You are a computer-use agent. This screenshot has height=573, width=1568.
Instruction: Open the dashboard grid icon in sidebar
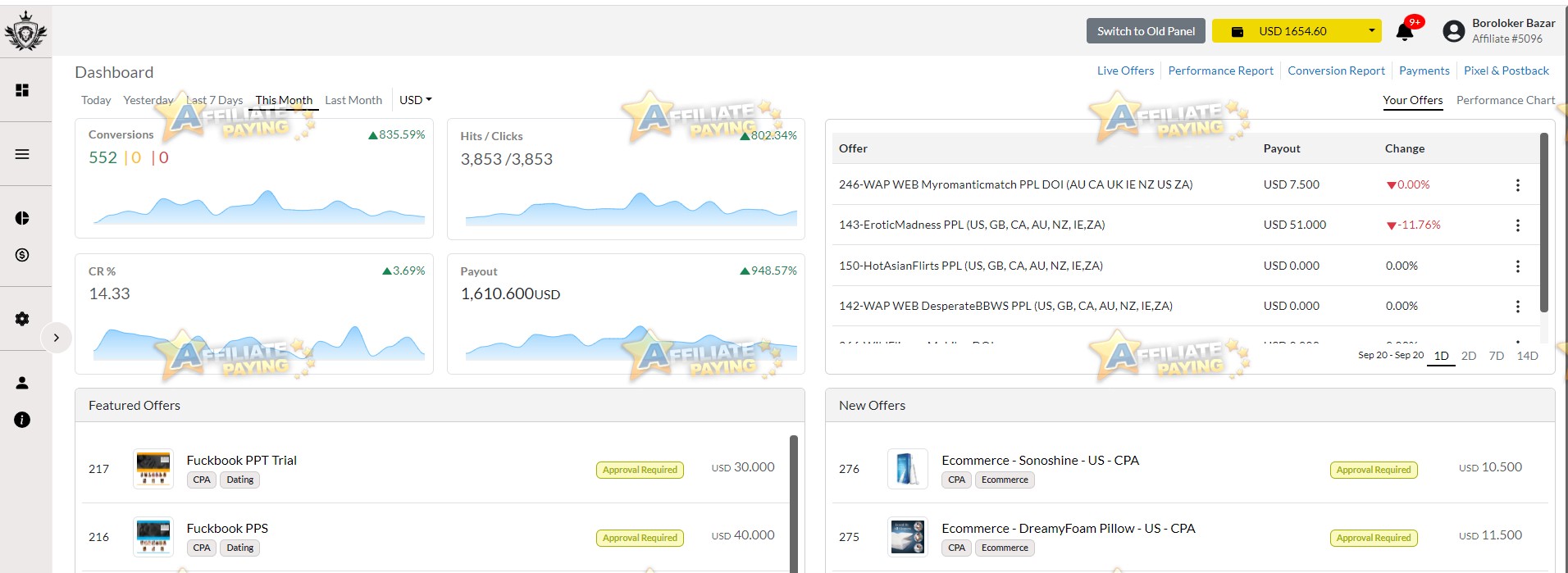(22, 90)
